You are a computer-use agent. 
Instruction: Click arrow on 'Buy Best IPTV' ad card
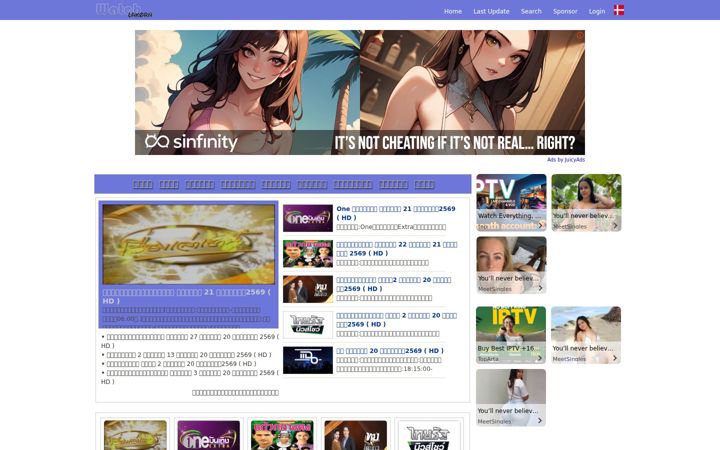tap(540, 358)
